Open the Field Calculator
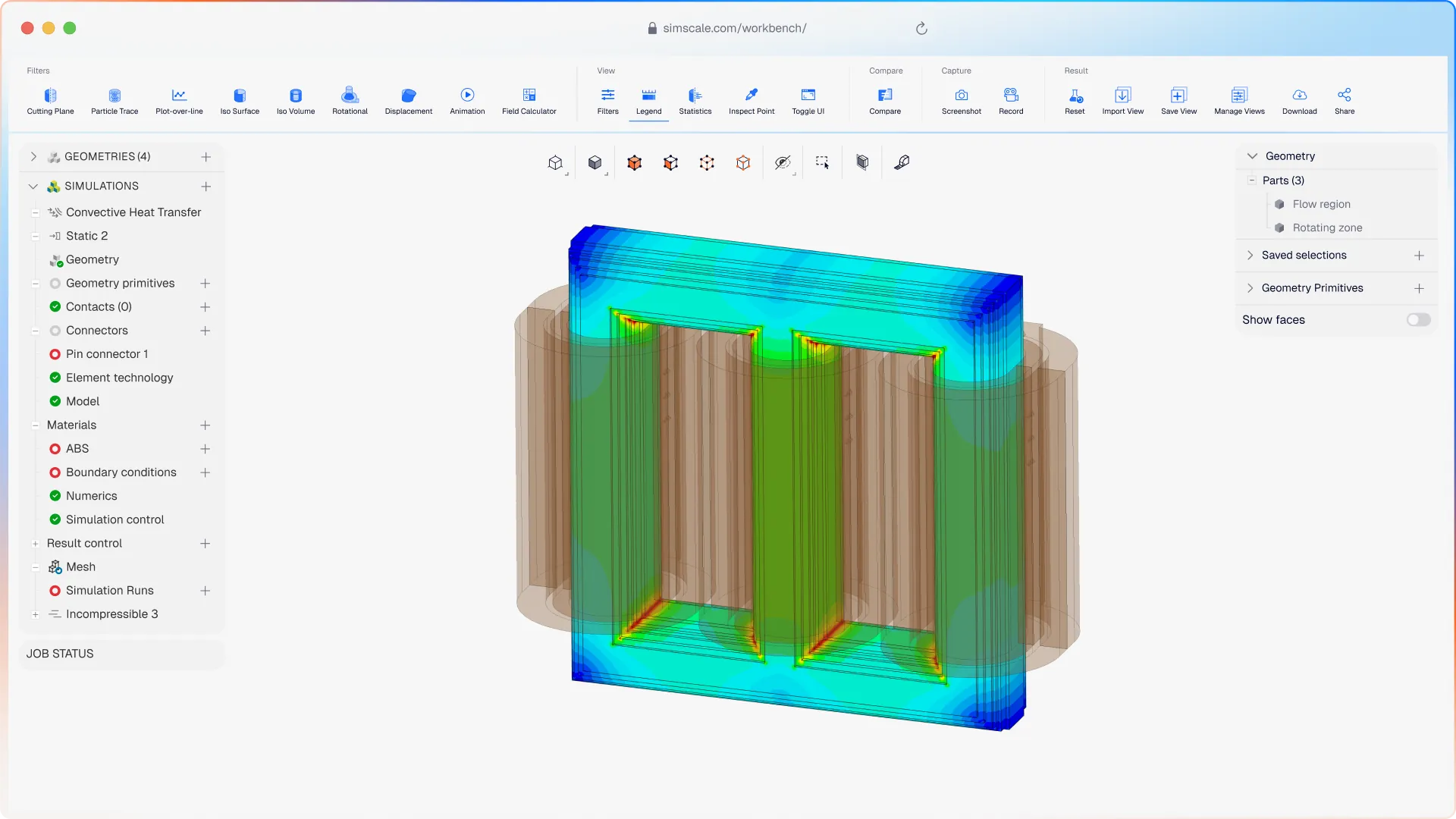1456x819 pixels. point(529,101)
